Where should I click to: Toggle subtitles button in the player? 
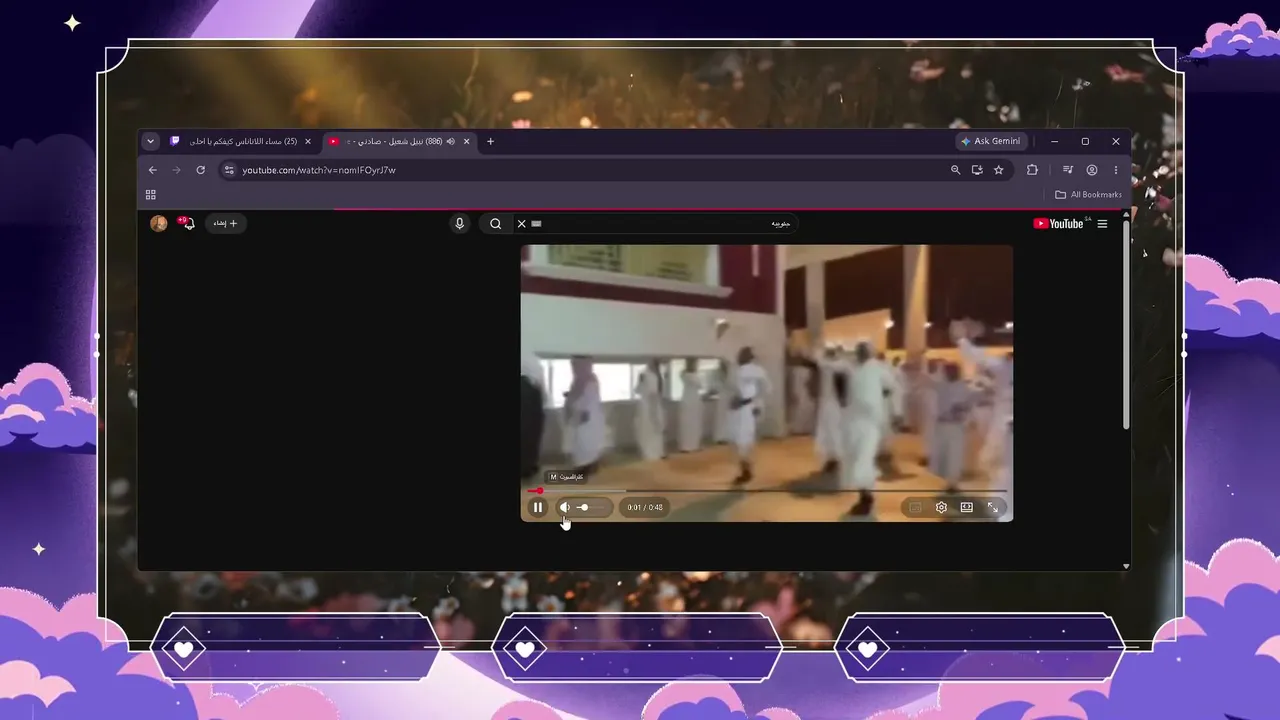click(x=915, y=507)
